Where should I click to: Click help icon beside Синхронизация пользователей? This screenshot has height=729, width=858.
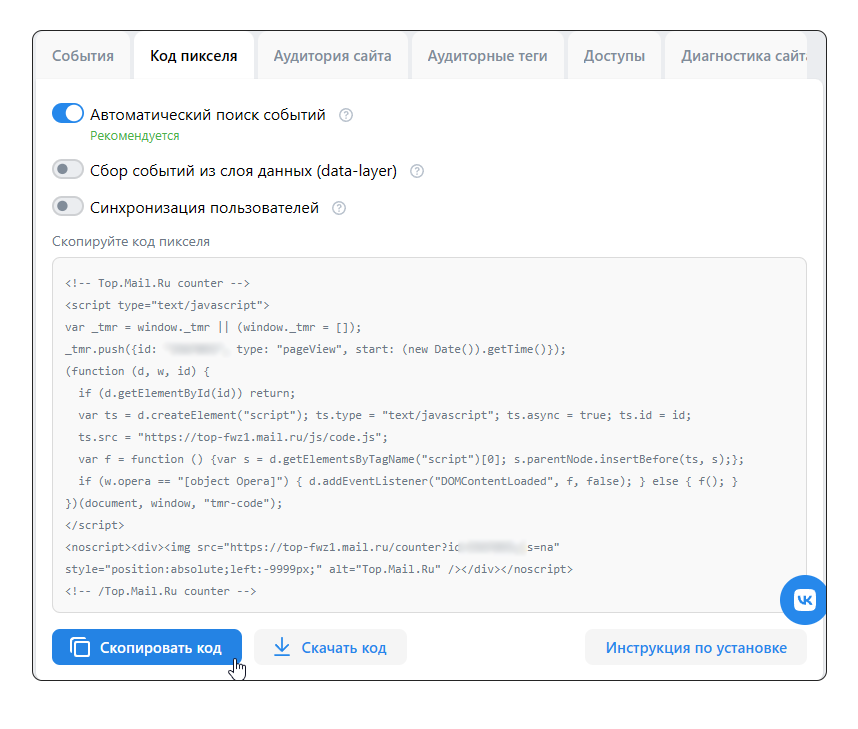pos(339,208)
